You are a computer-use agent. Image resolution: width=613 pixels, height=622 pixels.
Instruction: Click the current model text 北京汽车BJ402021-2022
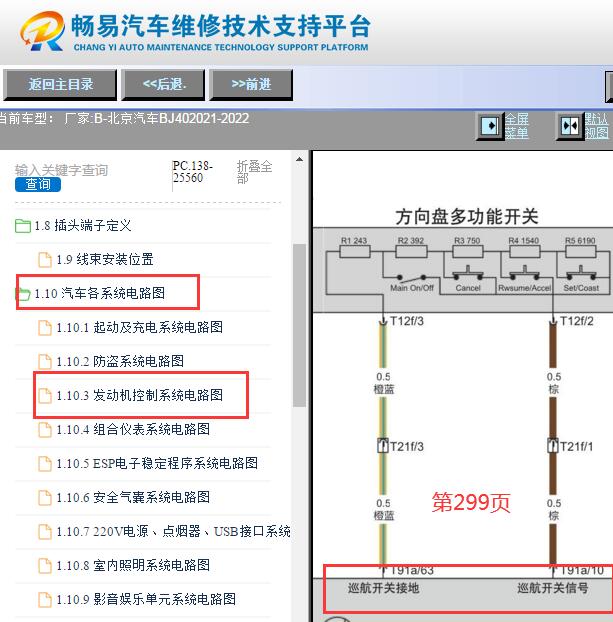(x=178, y=118)
